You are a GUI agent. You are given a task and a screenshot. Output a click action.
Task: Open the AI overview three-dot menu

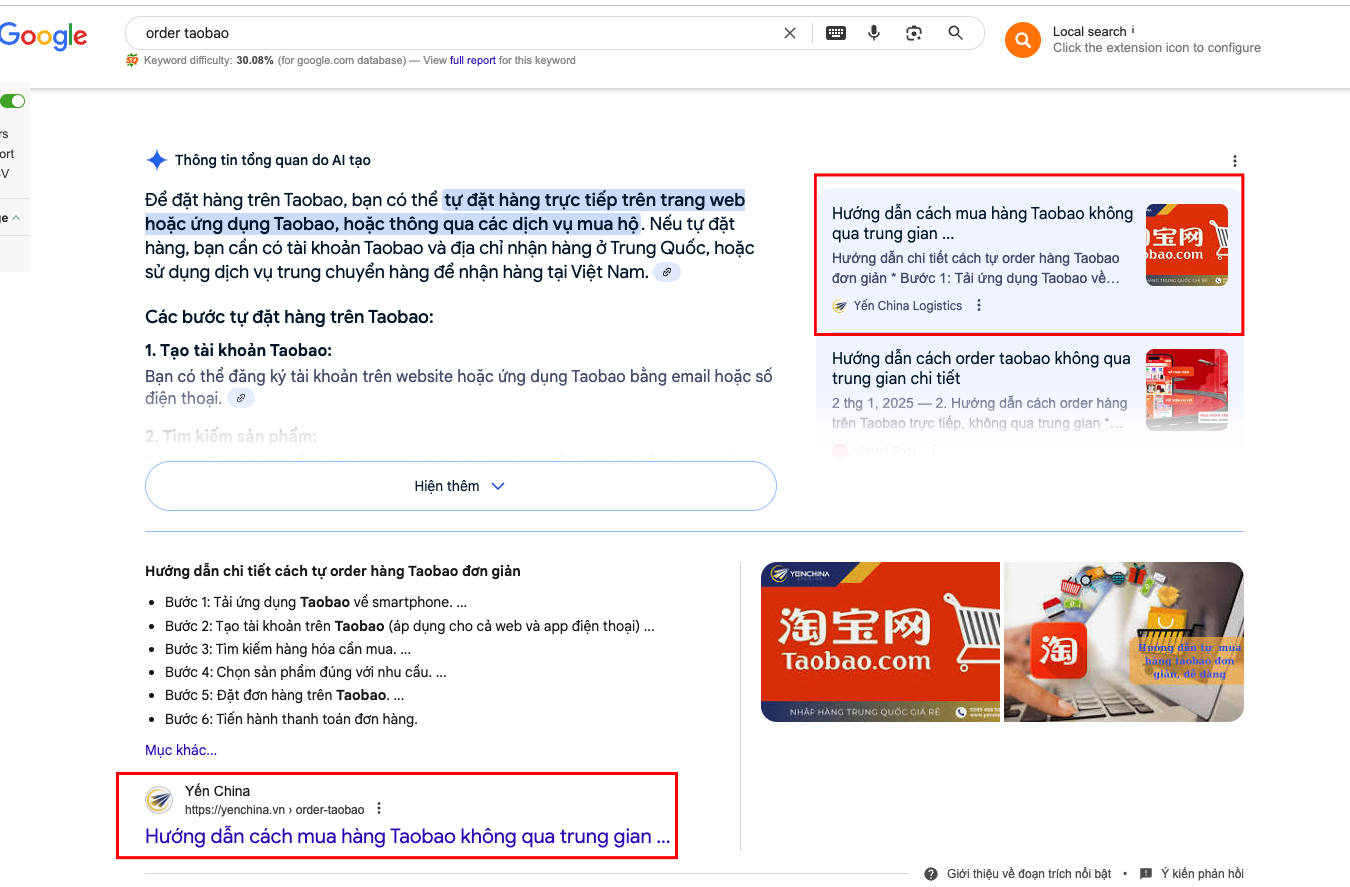[1235, 161]
